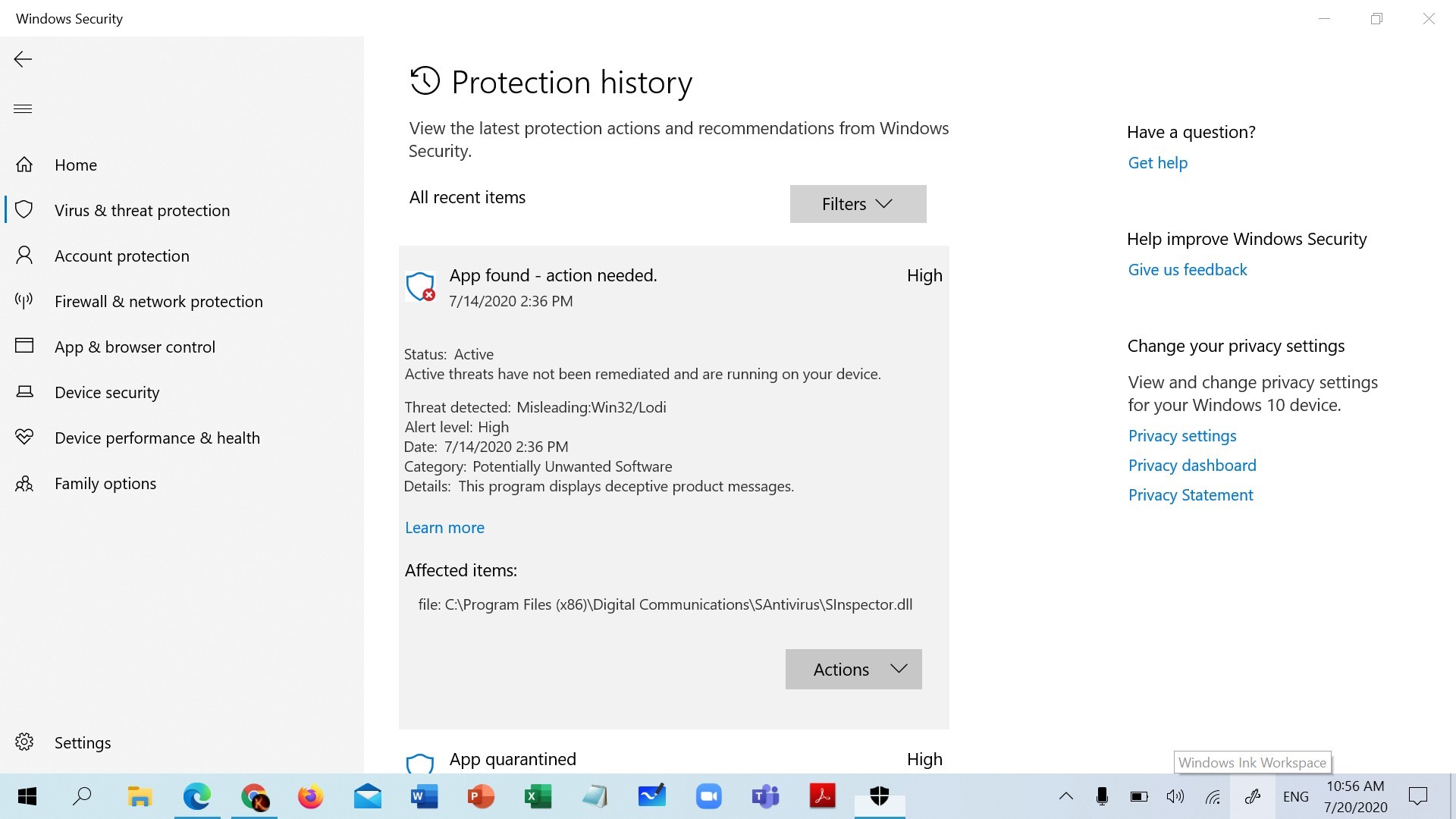1456x819 pixels.
Task: Click Give us feedback link
Action: pos(1187,269)
